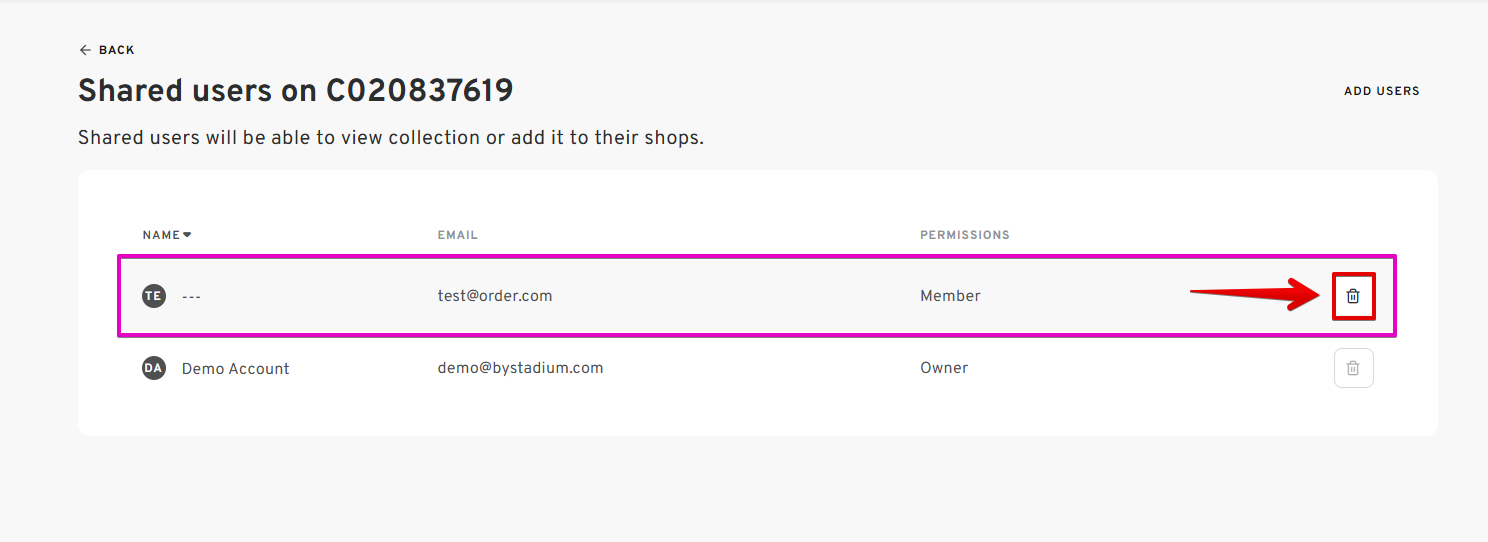1488x542 pixels.
Task: Go BACK to previous page
Action: 107,50
